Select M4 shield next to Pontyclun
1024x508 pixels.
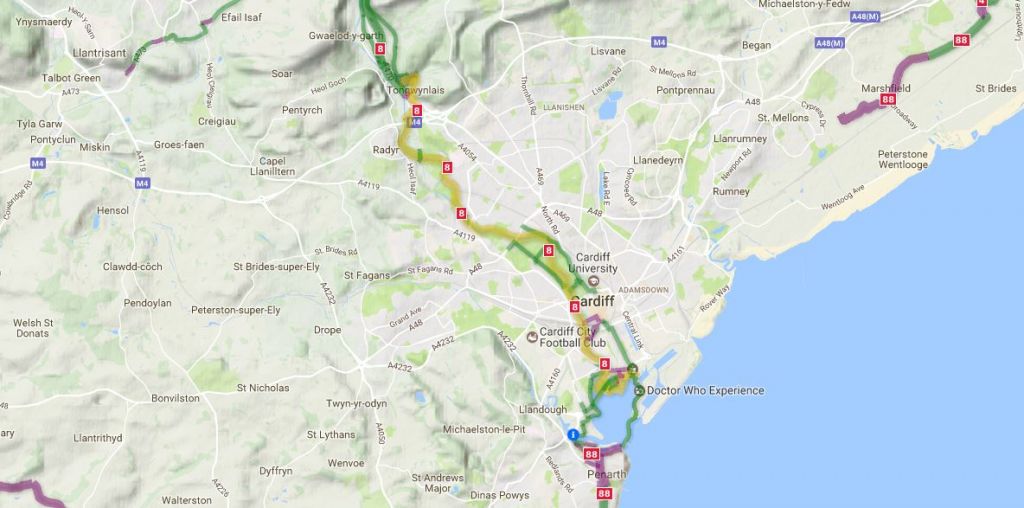[x=38, y=163]
